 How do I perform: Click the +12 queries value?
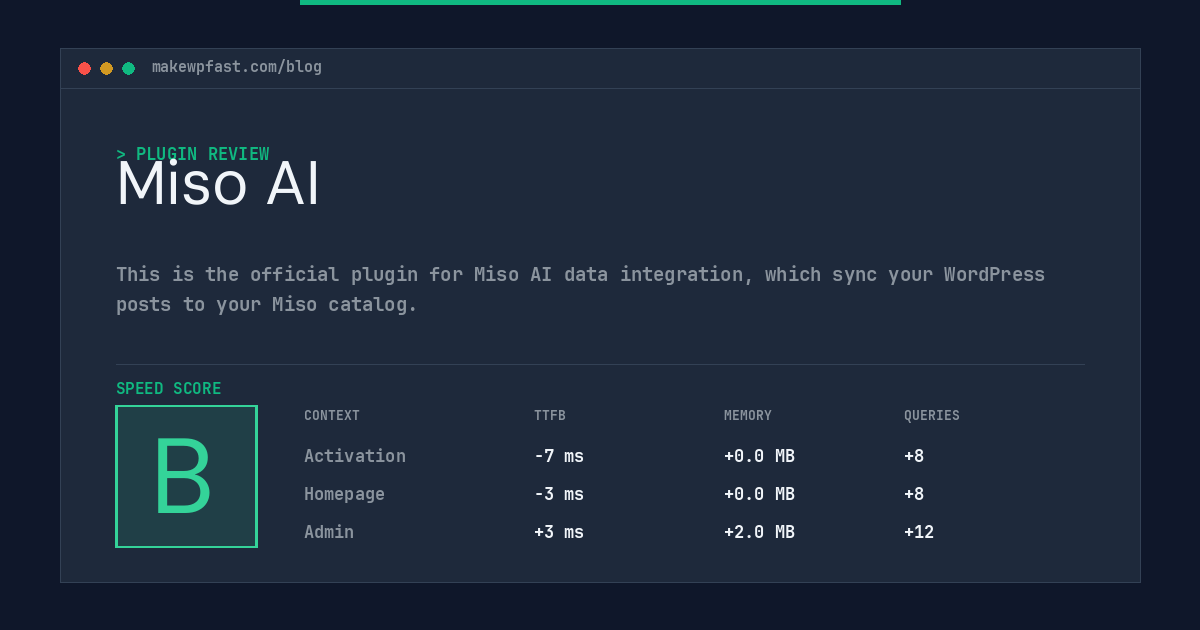coord(919,532)
